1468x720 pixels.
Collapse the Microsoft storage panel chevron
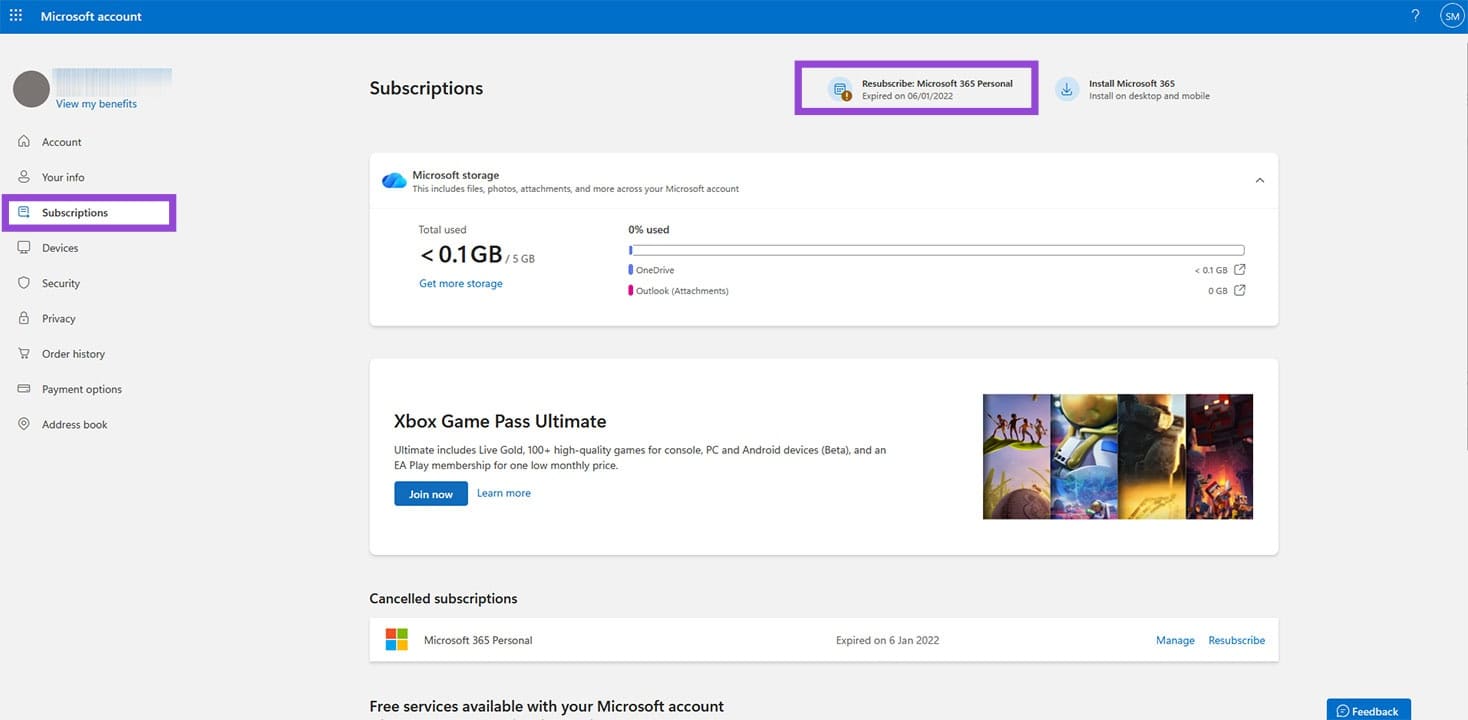coord(1260,180)
